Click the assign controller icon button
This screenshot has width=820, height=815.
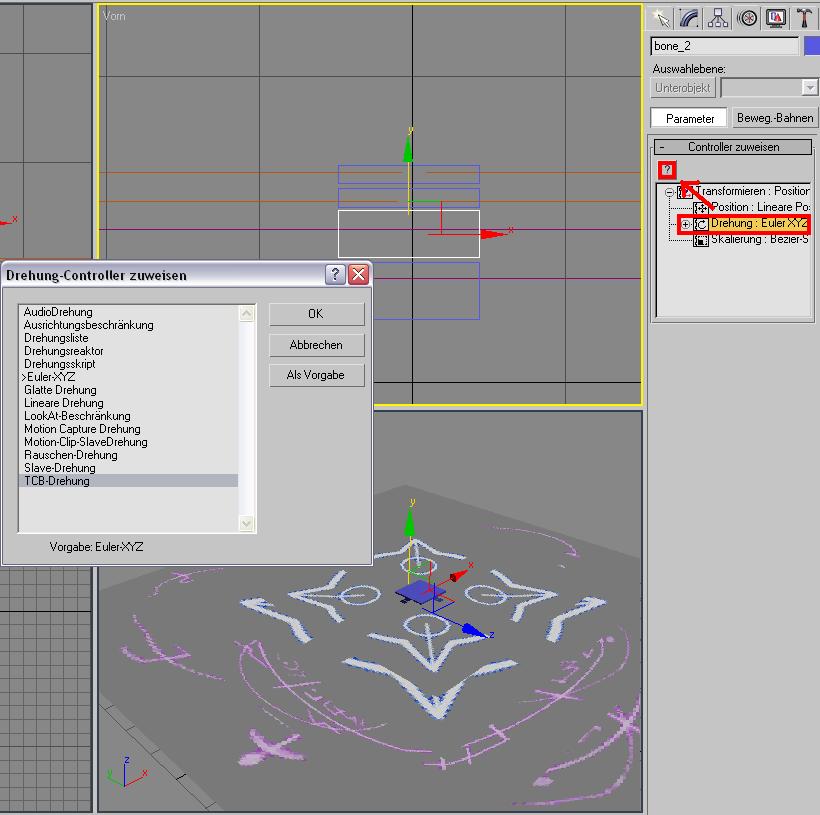point(667,169)
